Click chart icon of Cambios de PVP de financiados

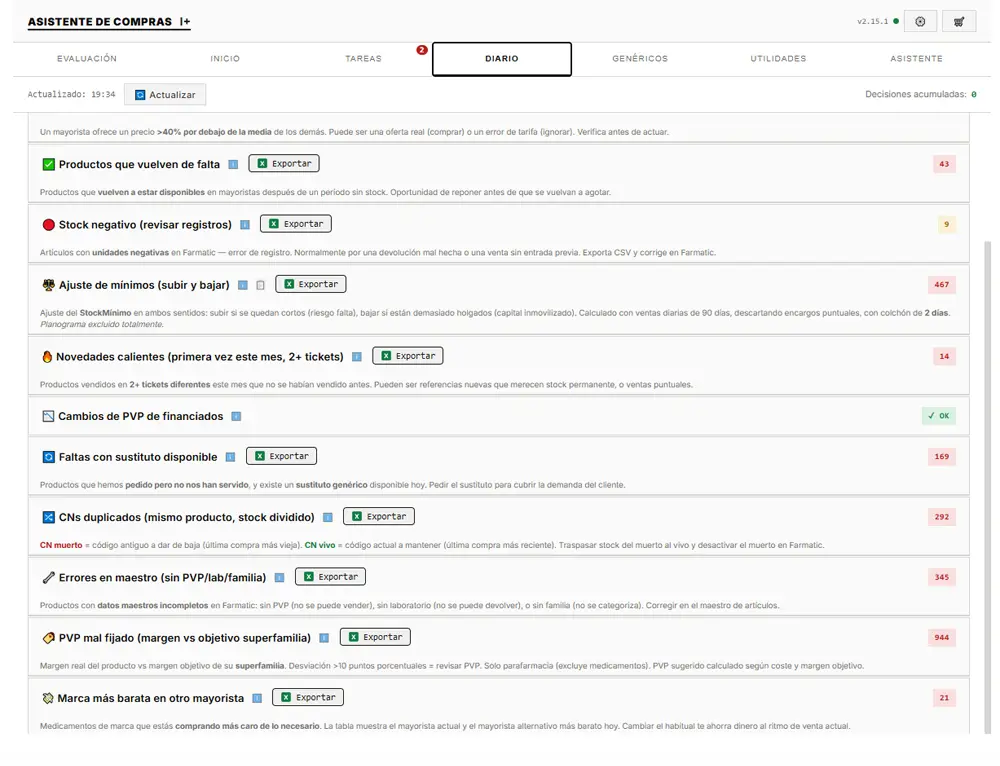pyautogui.click(x=48, y=416)
